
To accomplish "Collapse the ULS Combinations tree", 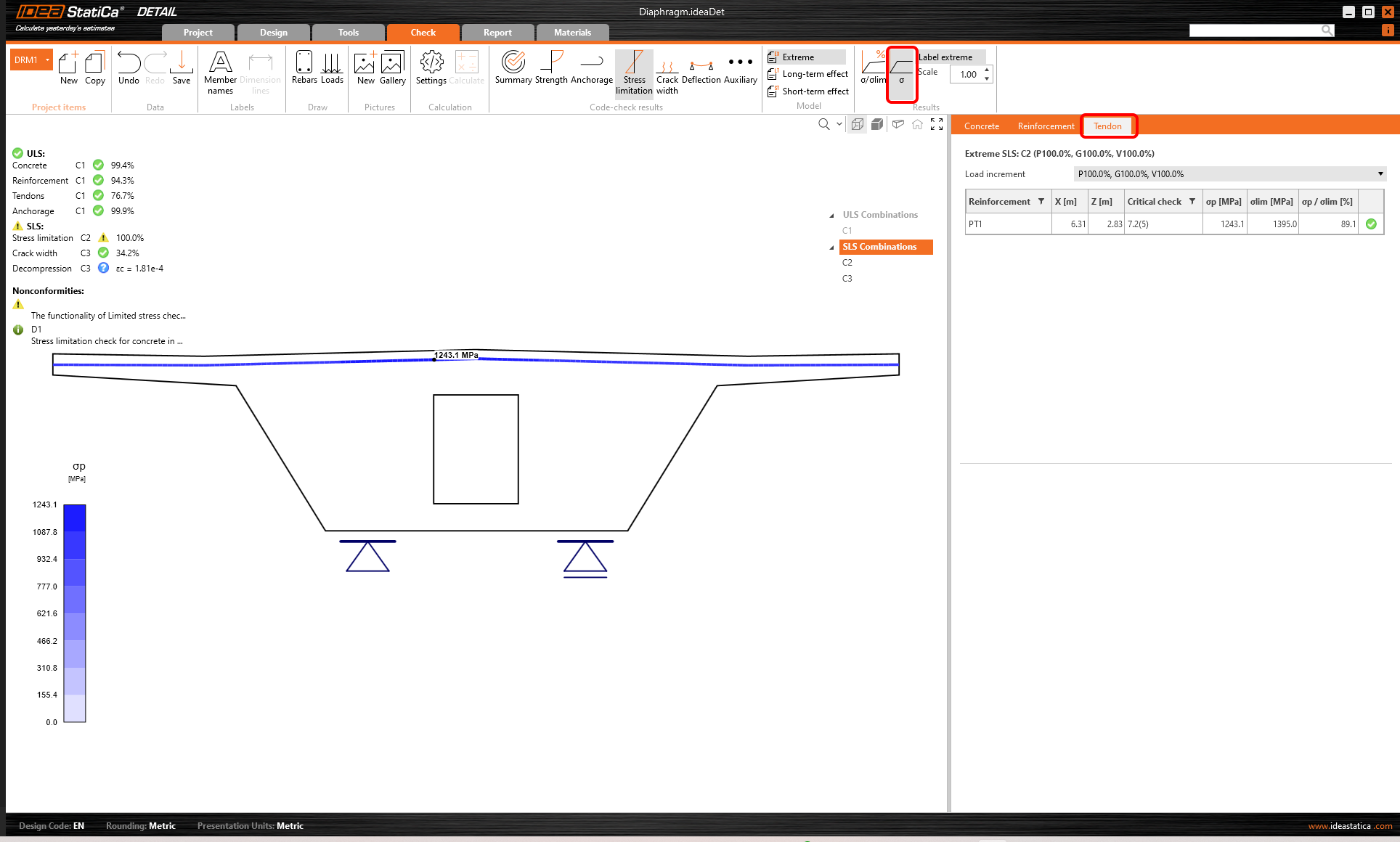I will click(x=832, y=216).
